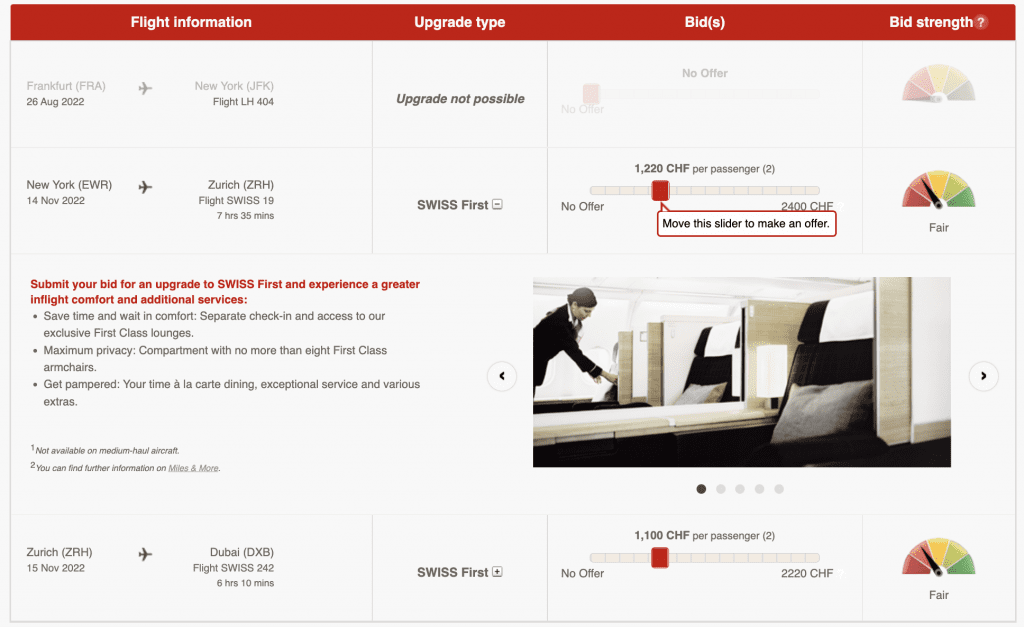The height and width of the screenshot is (627, 1024).
Task: Open the Miles & More link
Action: pos(193,468)
